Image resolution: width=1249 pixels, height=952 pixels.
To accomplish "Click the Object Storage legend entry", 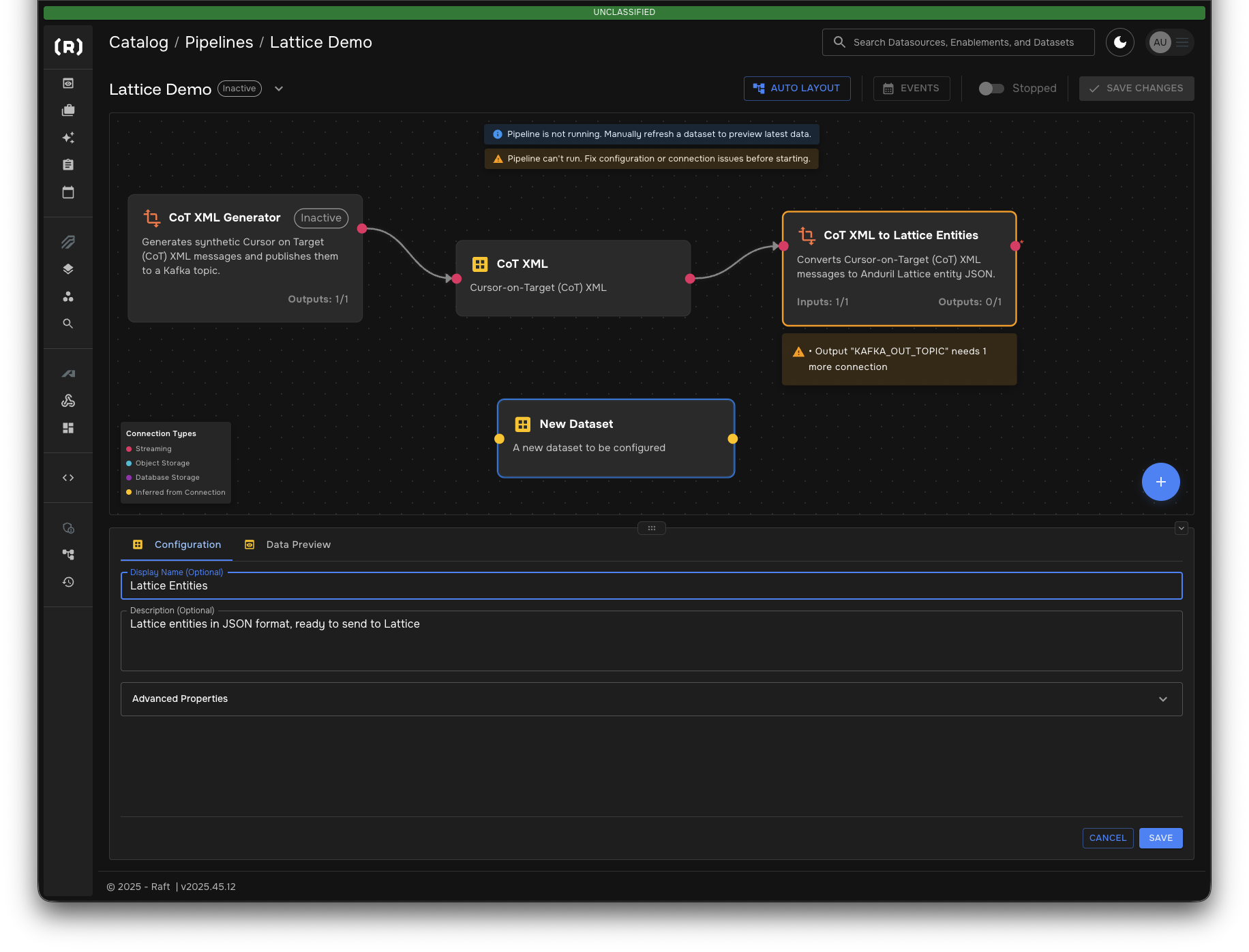I will [x=157, y=463].
